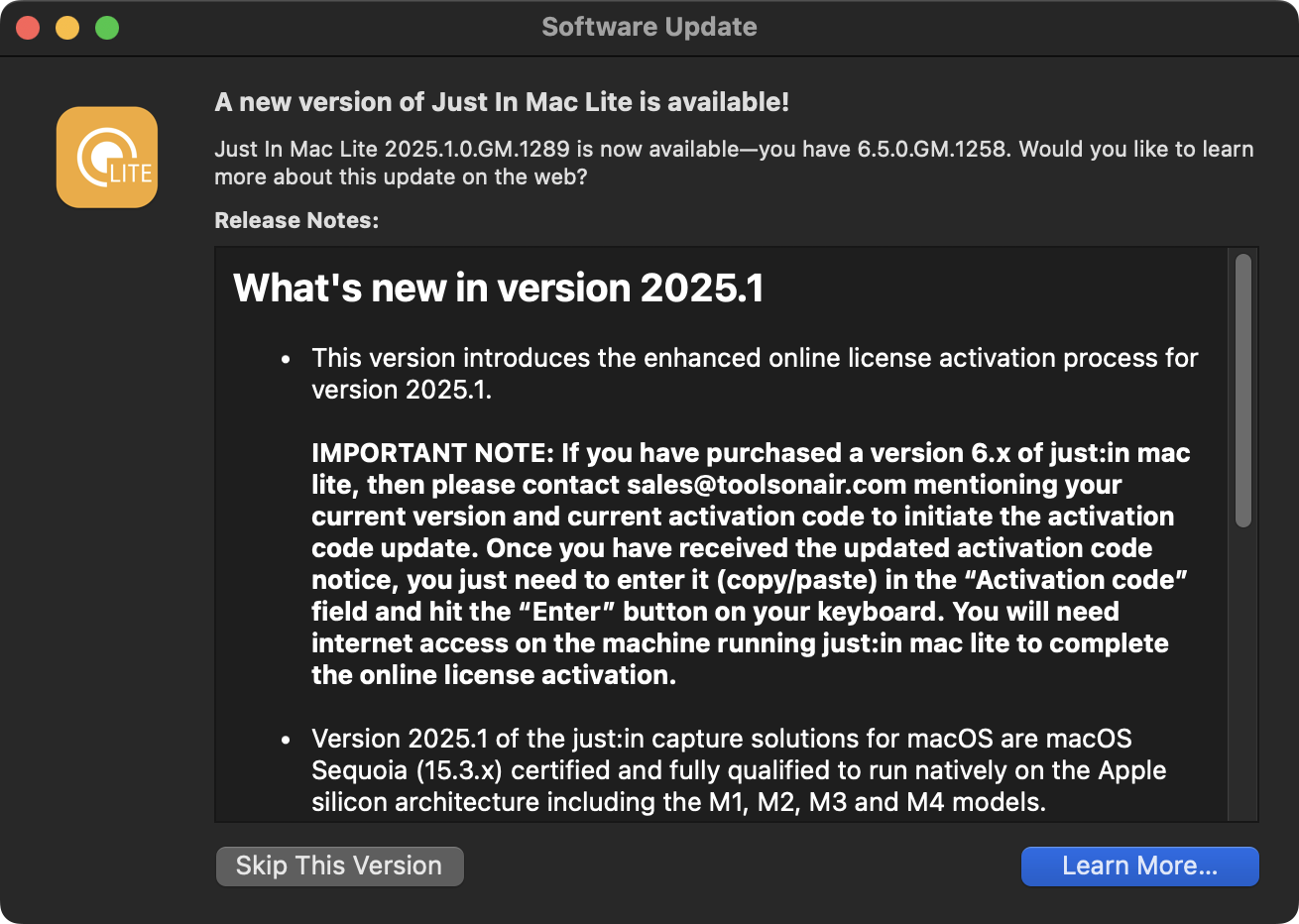Viewport: 1299px width, 924px height.
Task: Click the first bullet about enhanced online license activation
Action: pos(755,374)
